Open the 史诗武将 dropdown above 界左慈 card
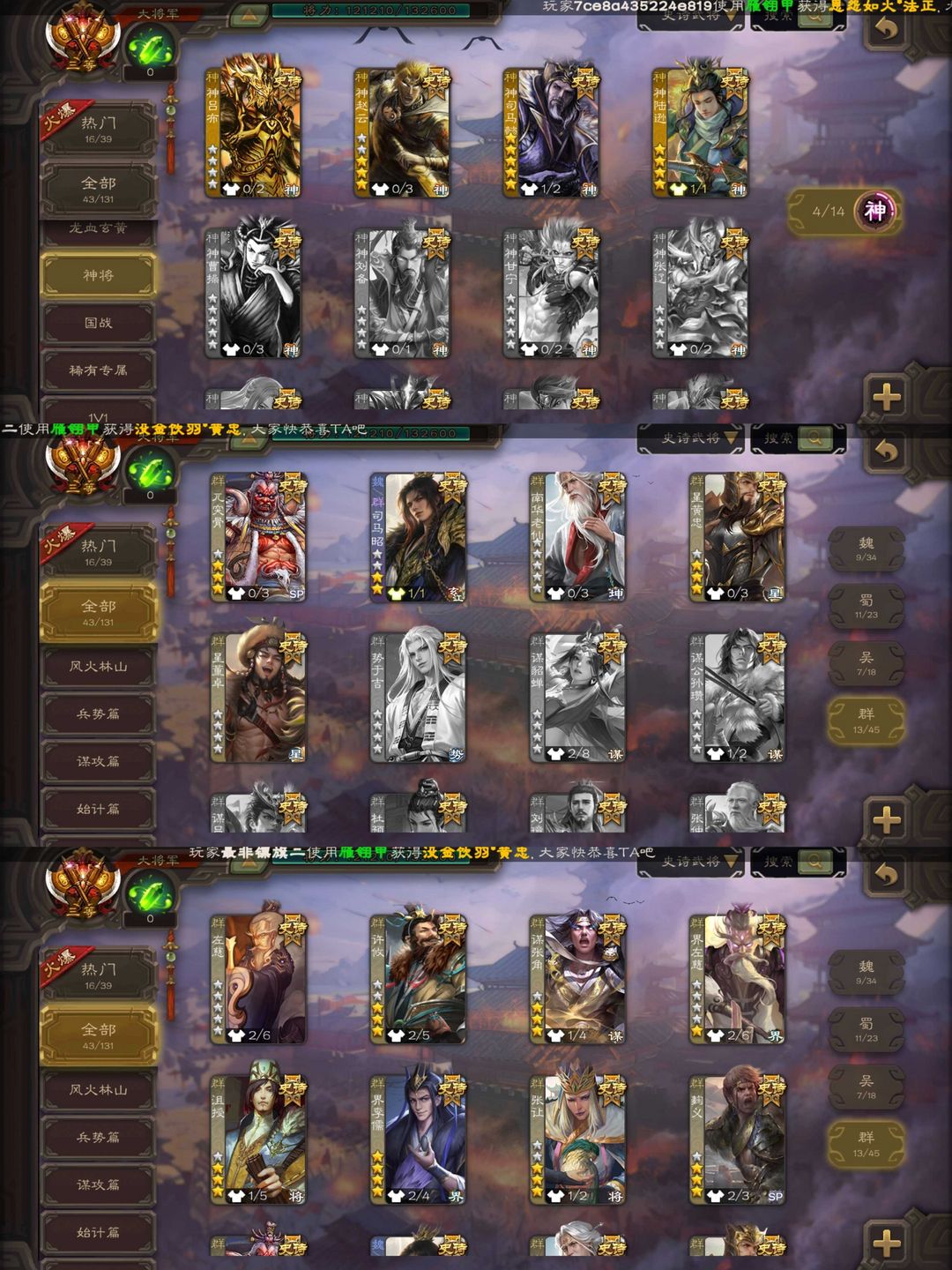Screen dimensions: 952x1270 [689, 862]
